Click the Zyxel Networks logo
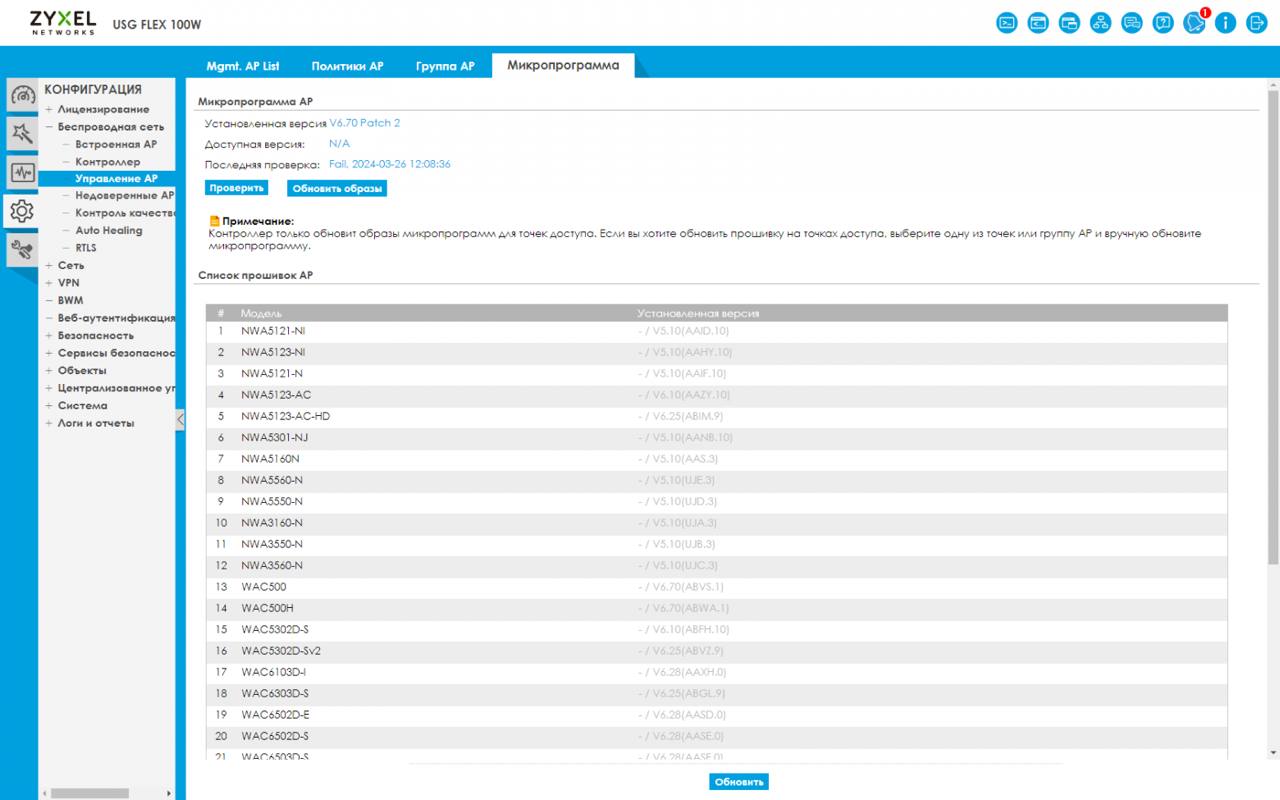This screenshot has height=800, width=1280. 62,23
